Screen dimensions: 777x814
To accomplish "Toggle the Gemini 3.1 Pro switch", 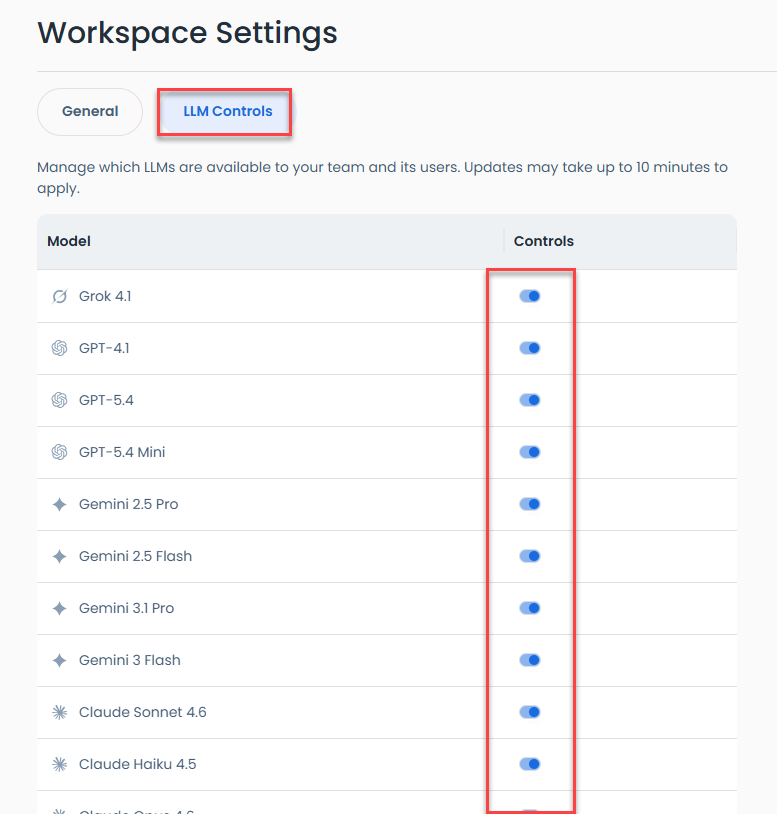I will click(530, 607).
